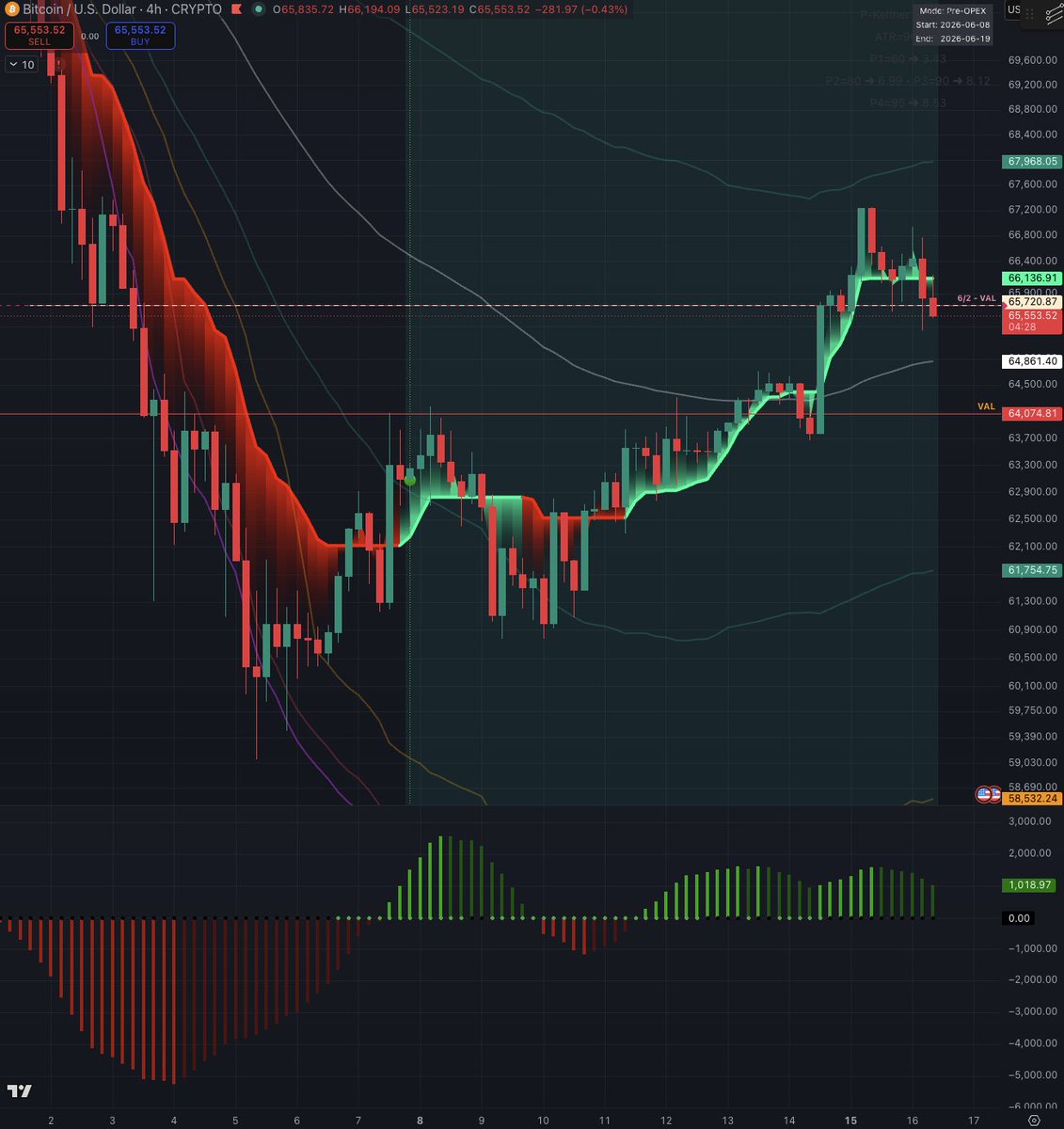The image size is (1064, 1129).
Task: Click the 65,720.87 price label
Action: (1032, 302)
